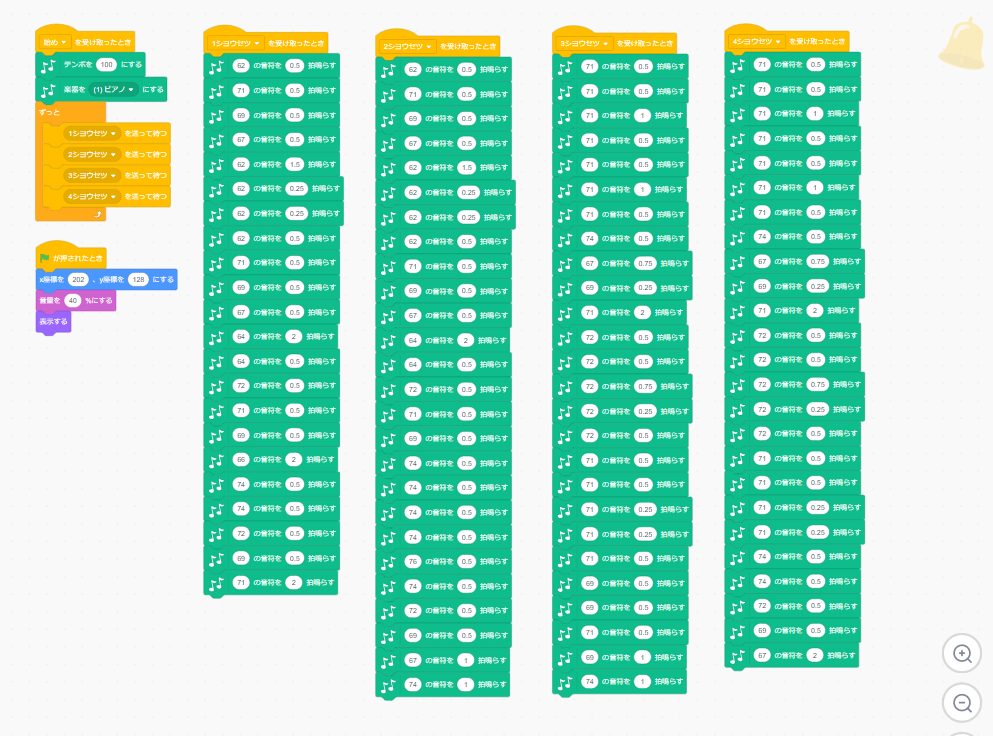Click the green flag icon on hat block
This screenshot has width=993, height=736.
[44, 258]
